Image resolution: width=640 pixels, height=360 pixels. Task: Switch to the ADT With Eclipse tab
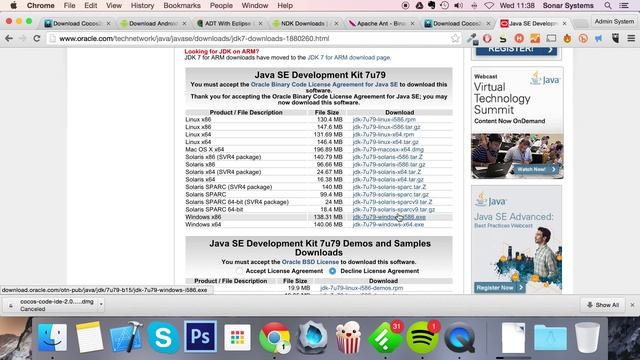228,23
